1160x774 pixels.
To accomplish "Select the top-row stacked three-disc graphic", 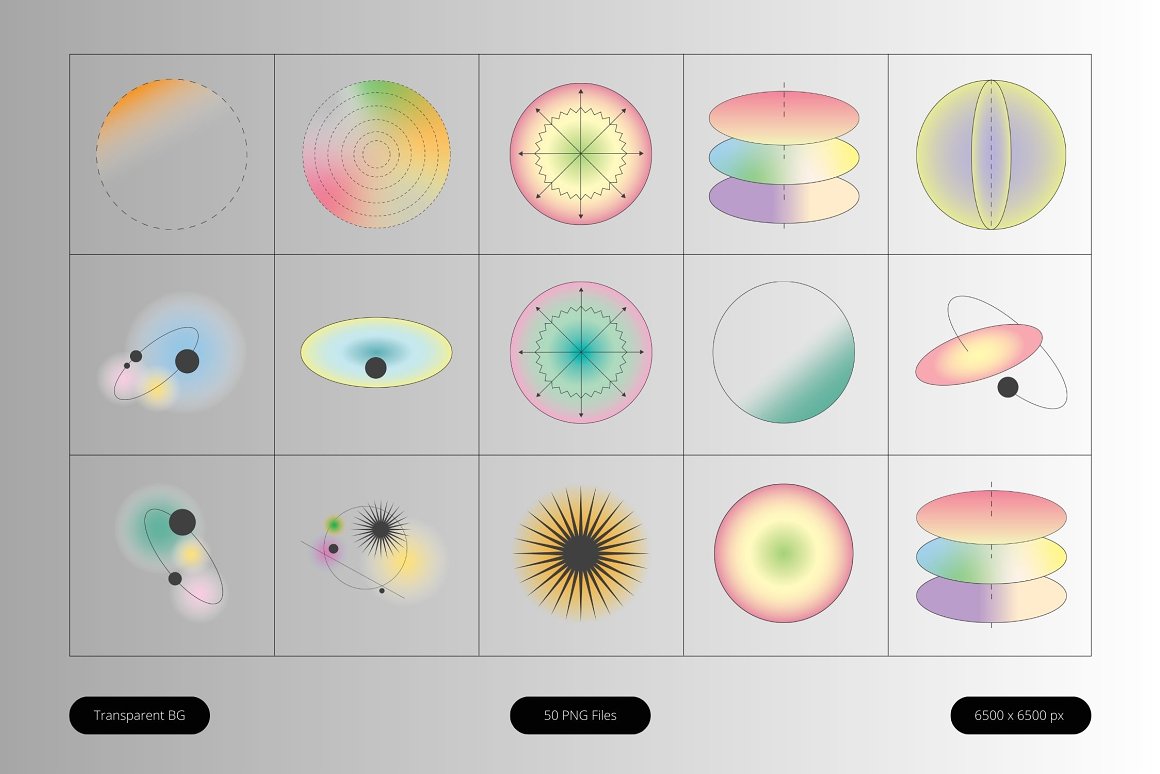I will (x=784, y=157).
